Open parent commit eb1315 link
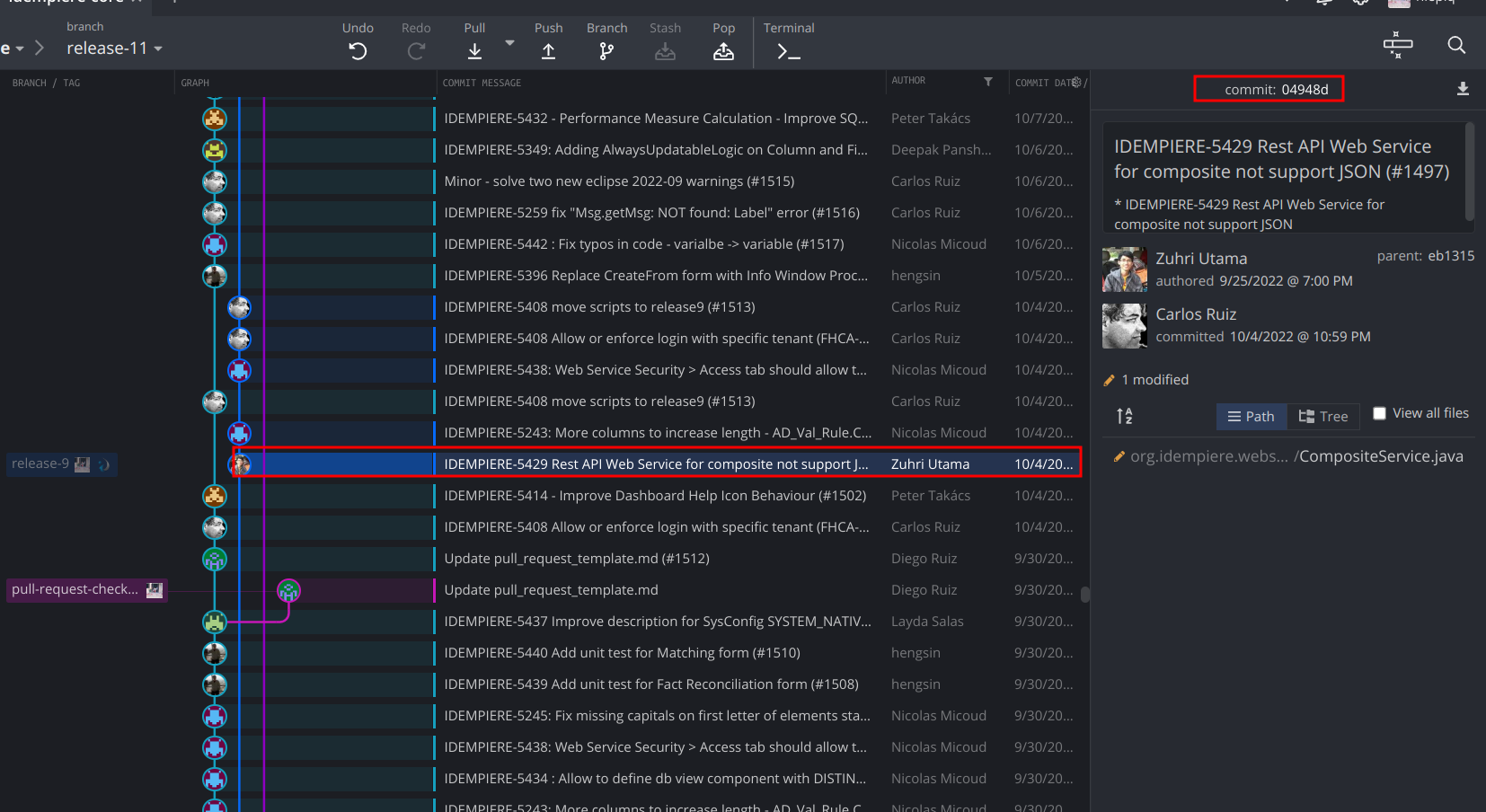The width and height of the screenshot is (1486, 812). click(x=1451, y=256)
